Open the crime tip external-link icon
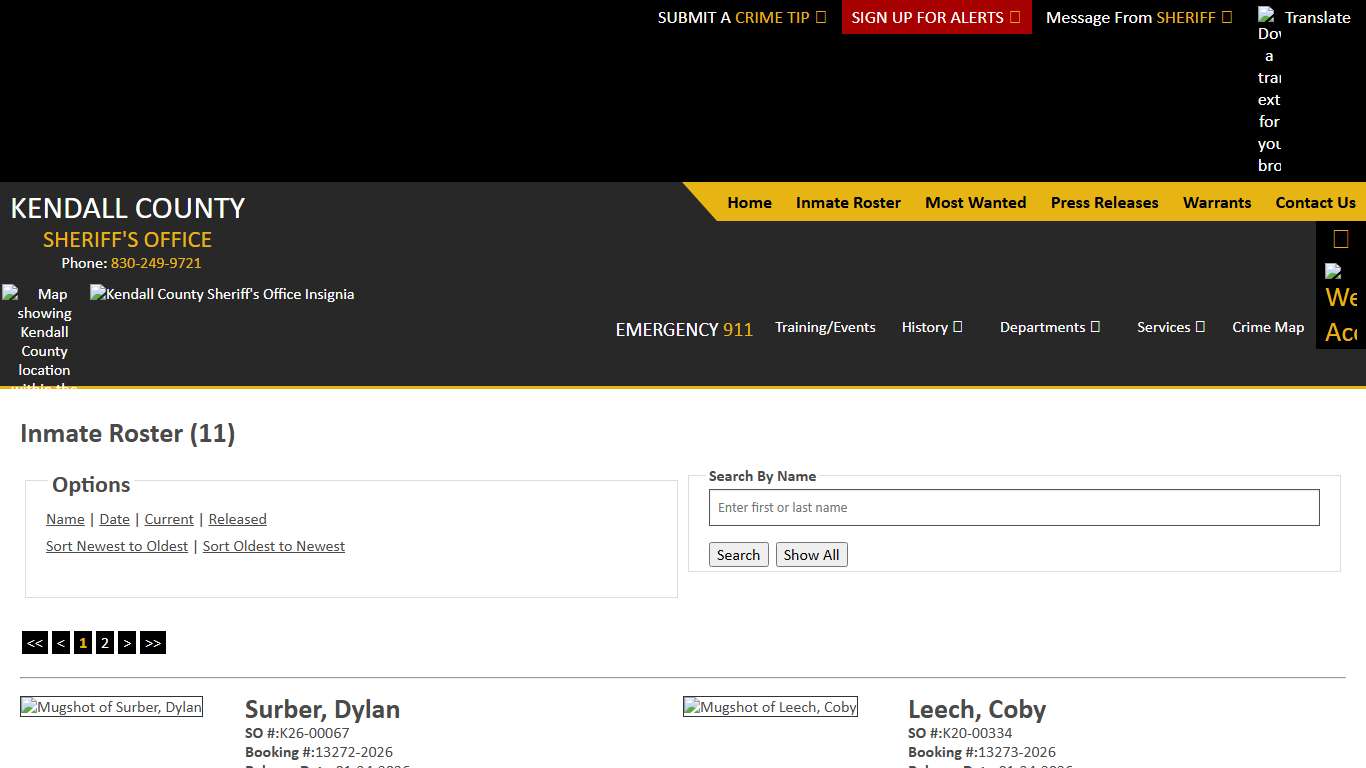Viewport: 1366px width, 768px height. pyautogui.click(x=820, y=17)
